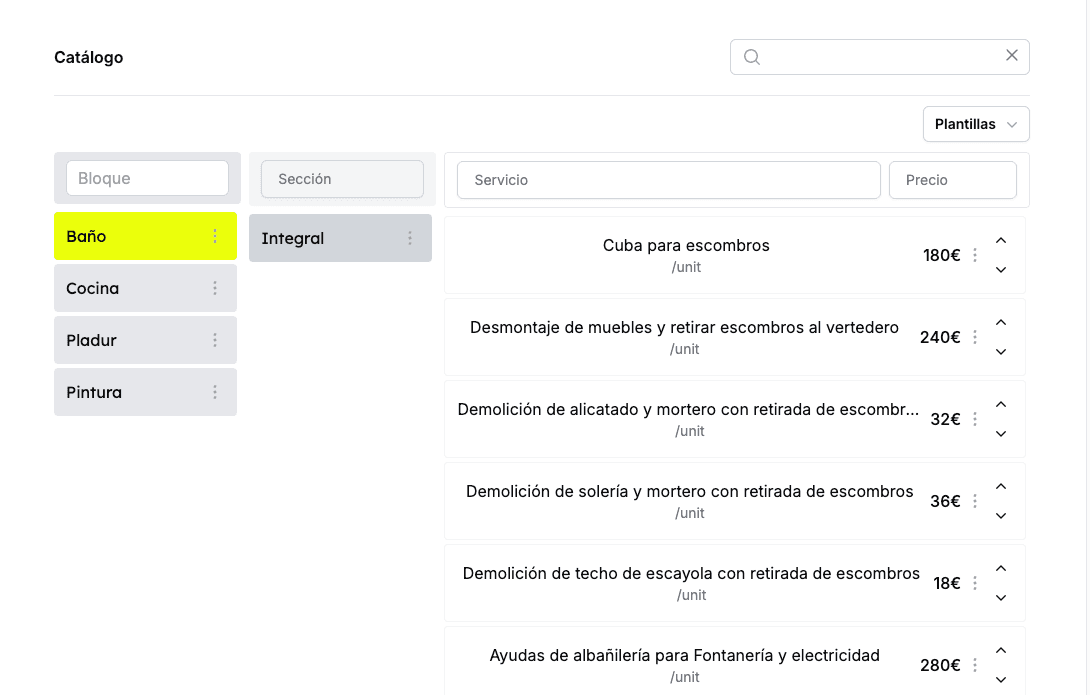1090x695 pixels.
Task: Move Cuba para escombros up in the list
Action: pos(1001,240)
